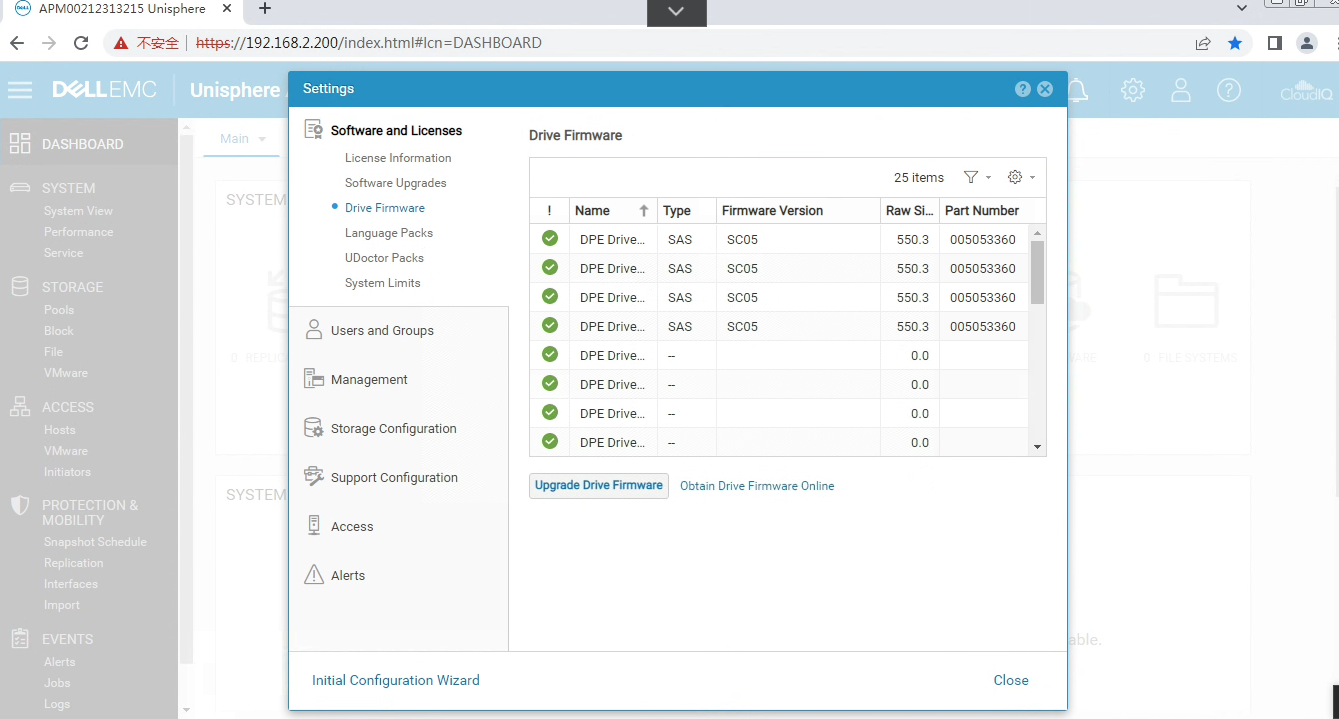Sort by Raw Size column header
This screenshot has height=719, width=1339.
(910, 211)
